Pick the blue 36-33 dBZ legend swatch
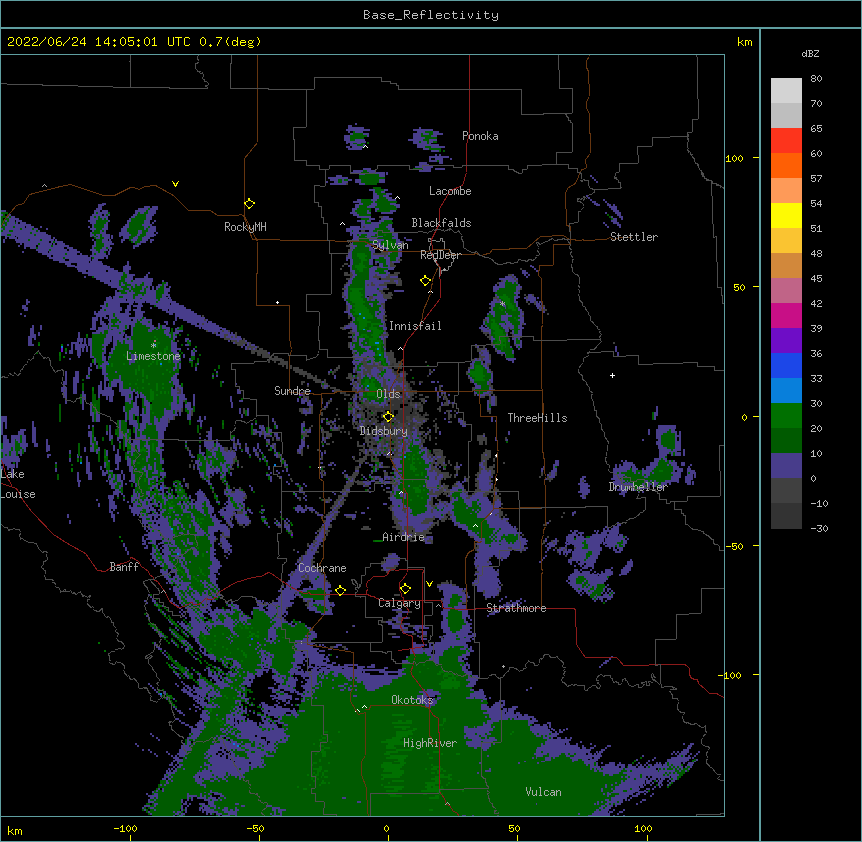862x842 pixels. pyautogui.click(x=786, y=365)
